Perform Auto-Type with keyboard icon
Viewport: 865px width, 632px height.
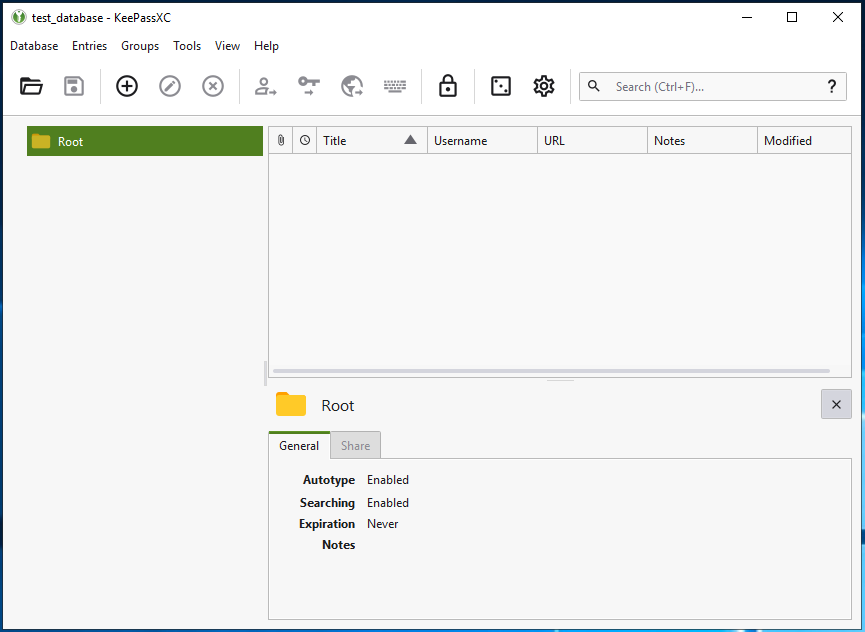pyautogui.click(x=395, y=87)
